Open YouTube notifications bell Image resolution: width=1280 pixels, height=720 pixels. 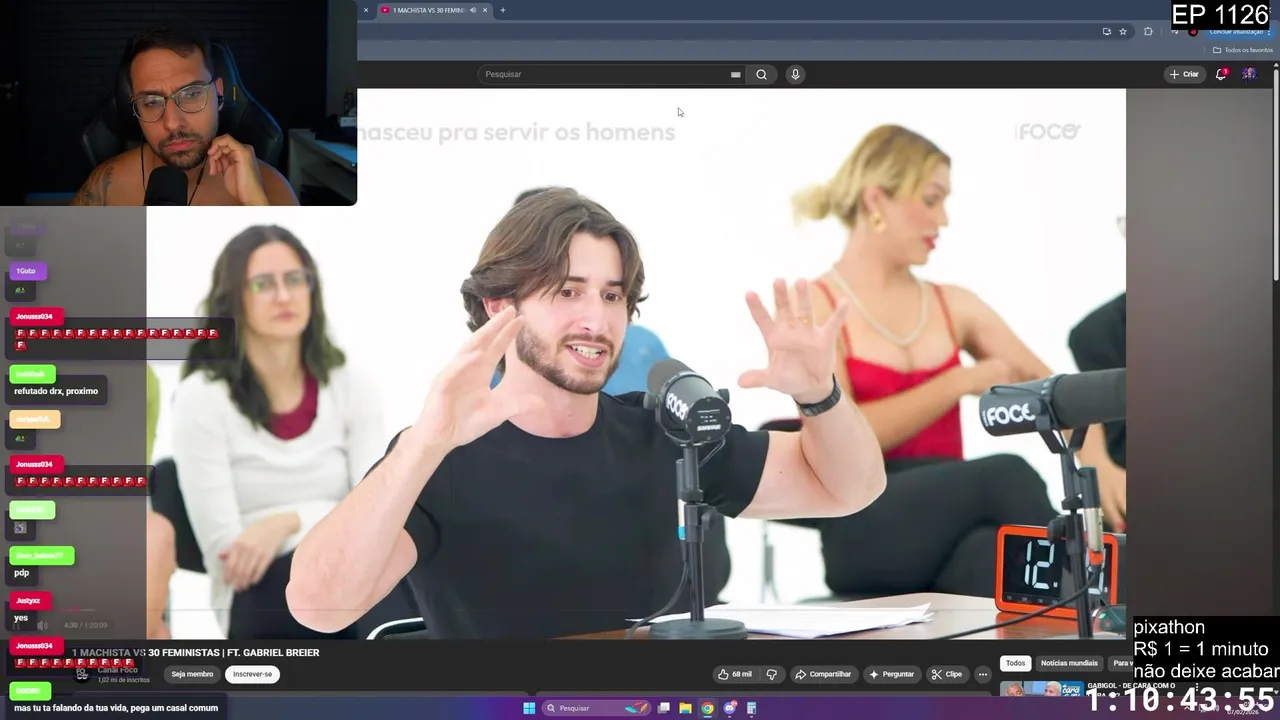[x=1221, y=74]
